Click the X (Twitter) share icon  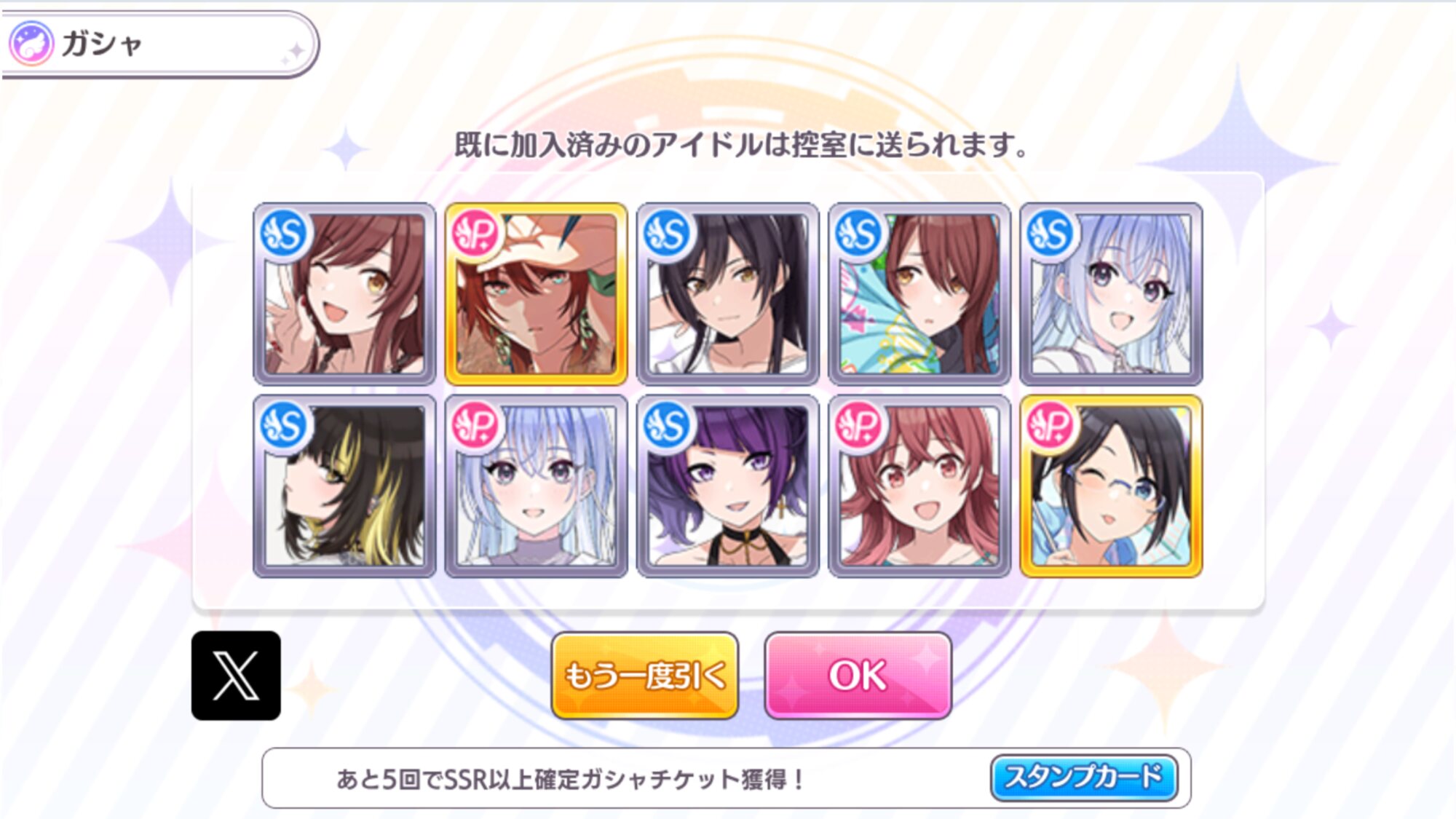236,676
